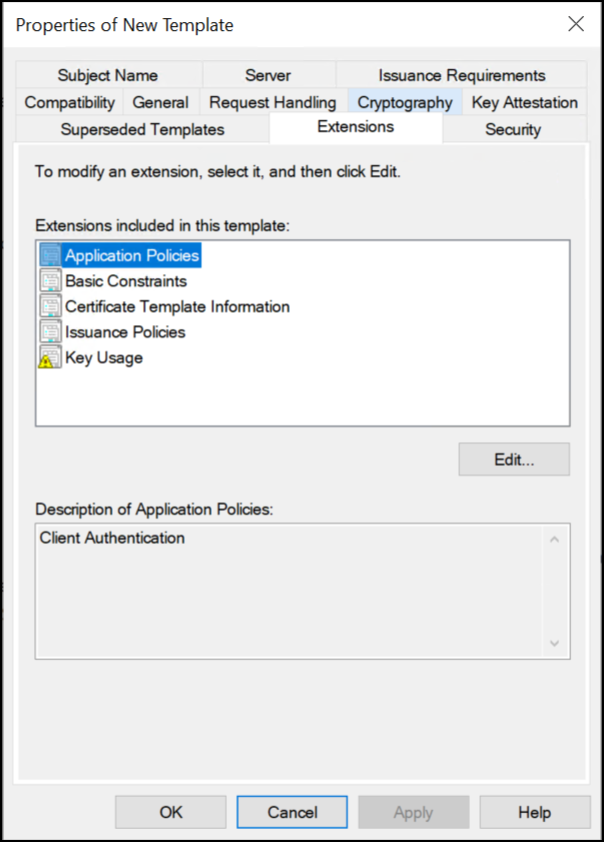Click the Certificate Template Information icon
Image resolution: width=604 pixels, height=842 pixels.
coord(50,306)
